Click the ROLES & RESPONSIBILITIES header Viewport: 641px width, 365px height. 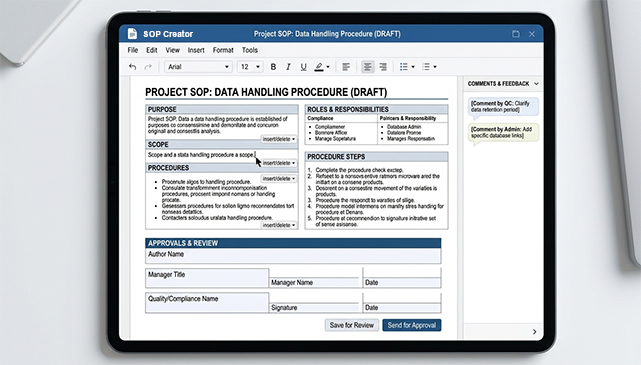coord(376,109)
